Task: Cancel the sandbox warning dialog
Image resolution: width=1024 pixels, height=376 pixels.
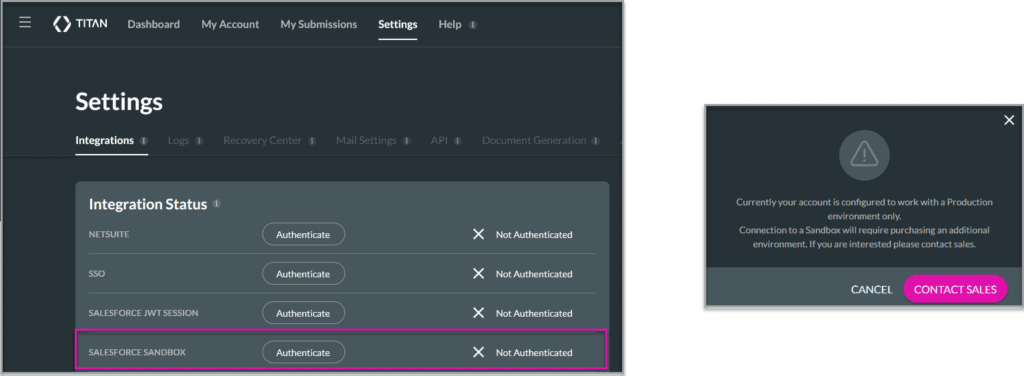Action: coord(871,289)
